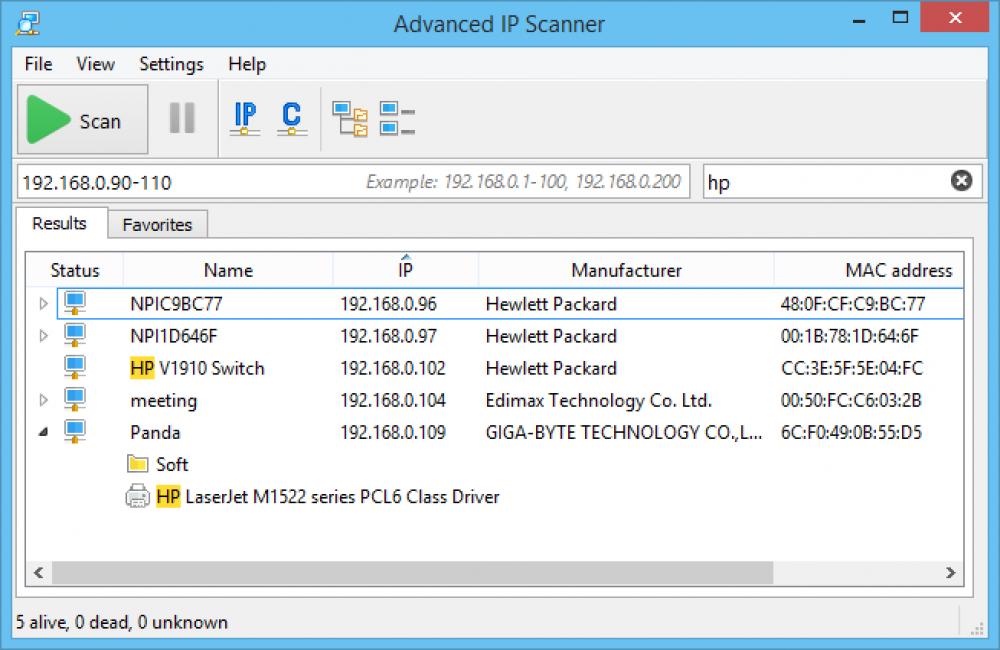
Task: Open the Help menu
Action: click(246, 64)
